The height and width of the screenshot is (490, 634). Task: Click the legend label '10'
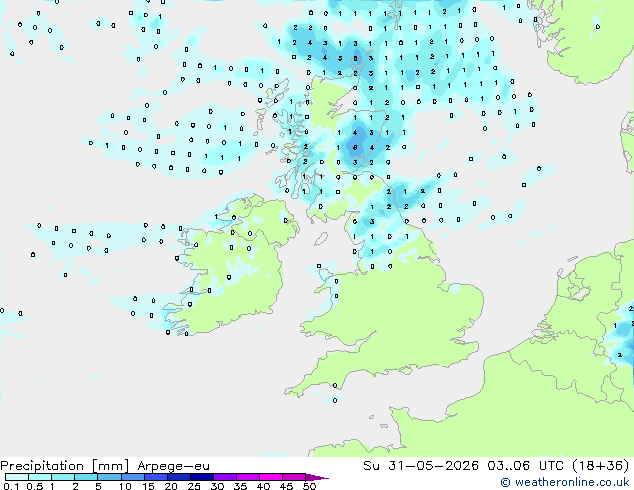tap(125, 486)
